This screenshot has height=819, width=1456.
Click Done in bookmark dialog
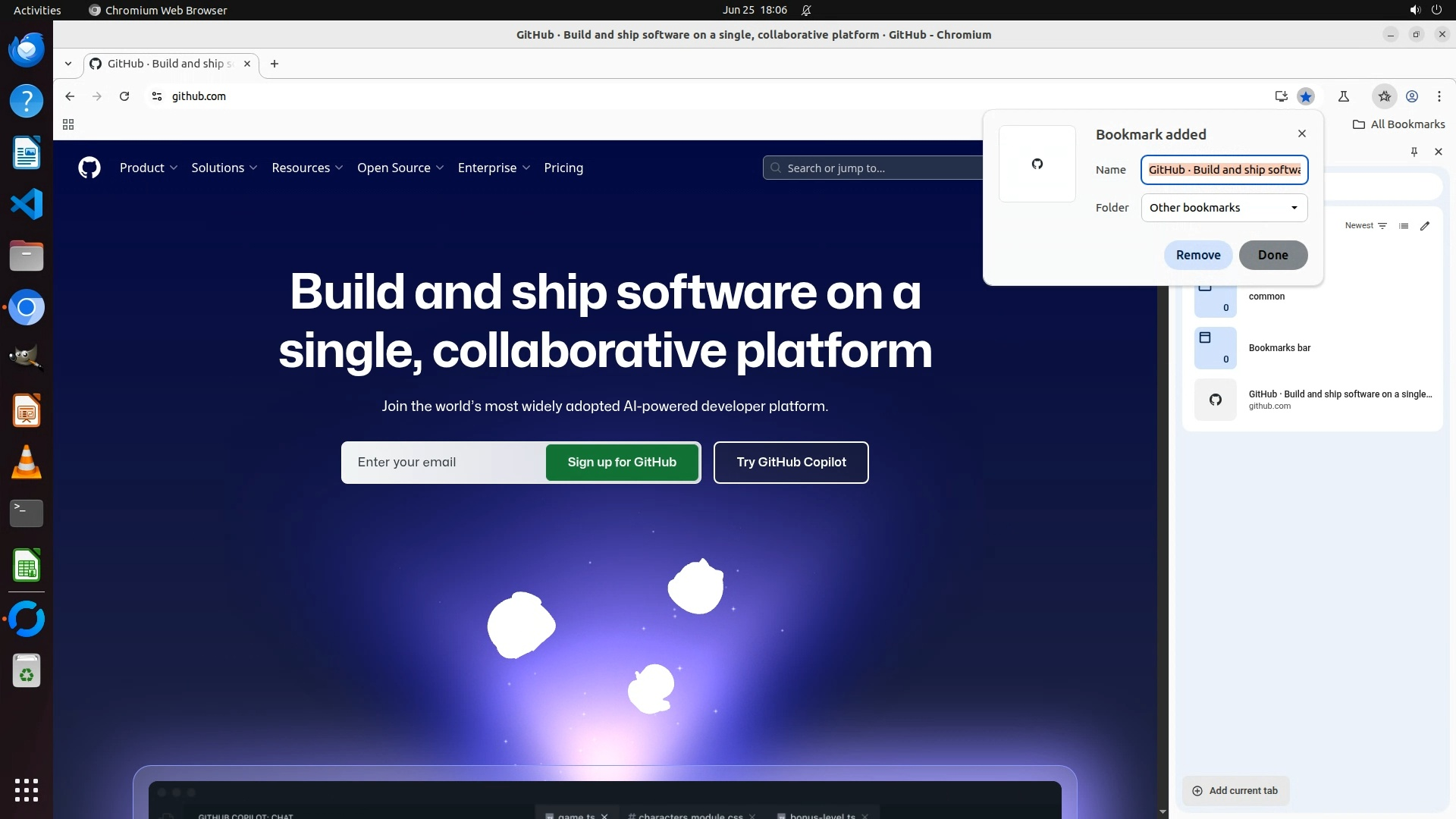(1272, 255)
